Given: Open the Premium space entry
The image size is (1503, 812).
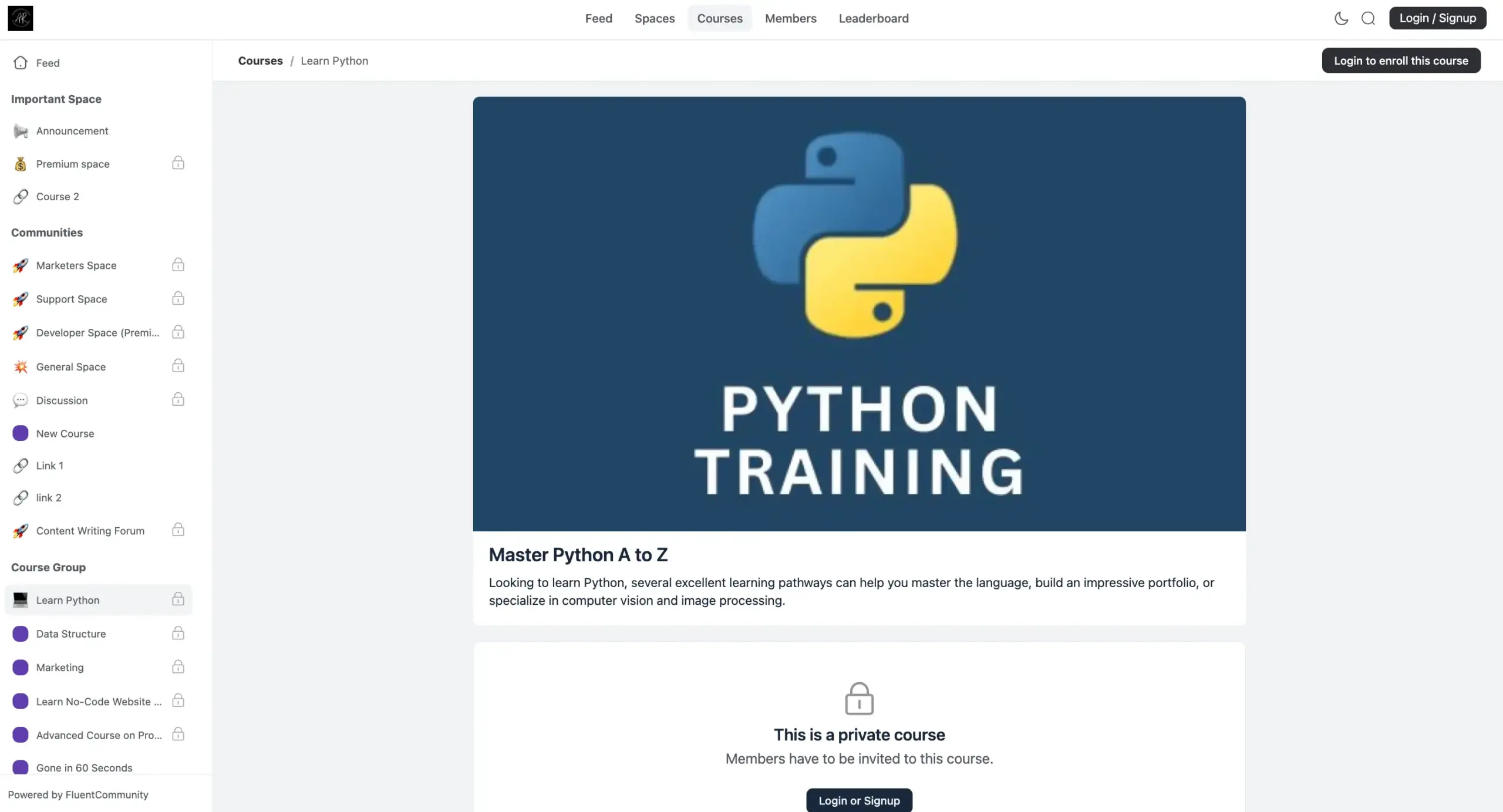Looking at the screenshot, I should click(x=99, y=164).
